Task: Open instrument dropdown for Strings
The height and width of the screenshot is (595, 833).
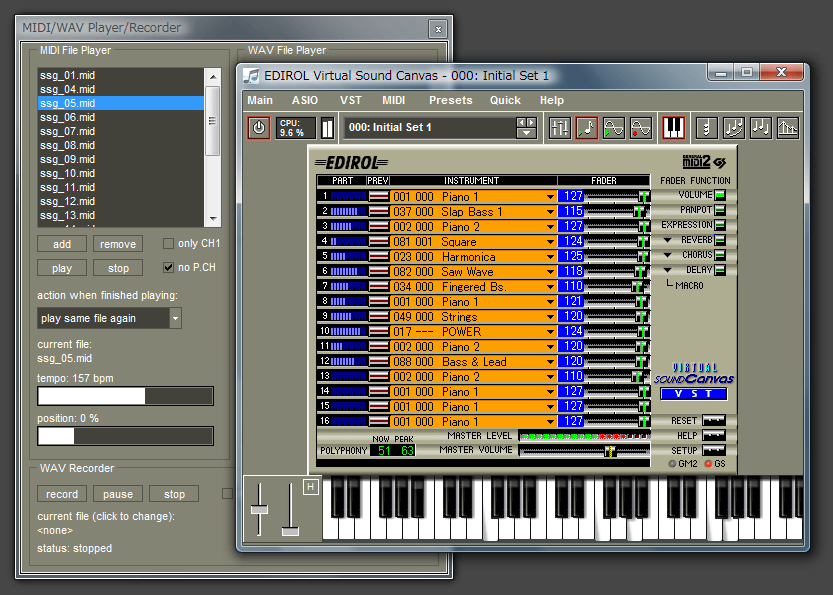Action: pyautogui.click(x=550, y=317)
